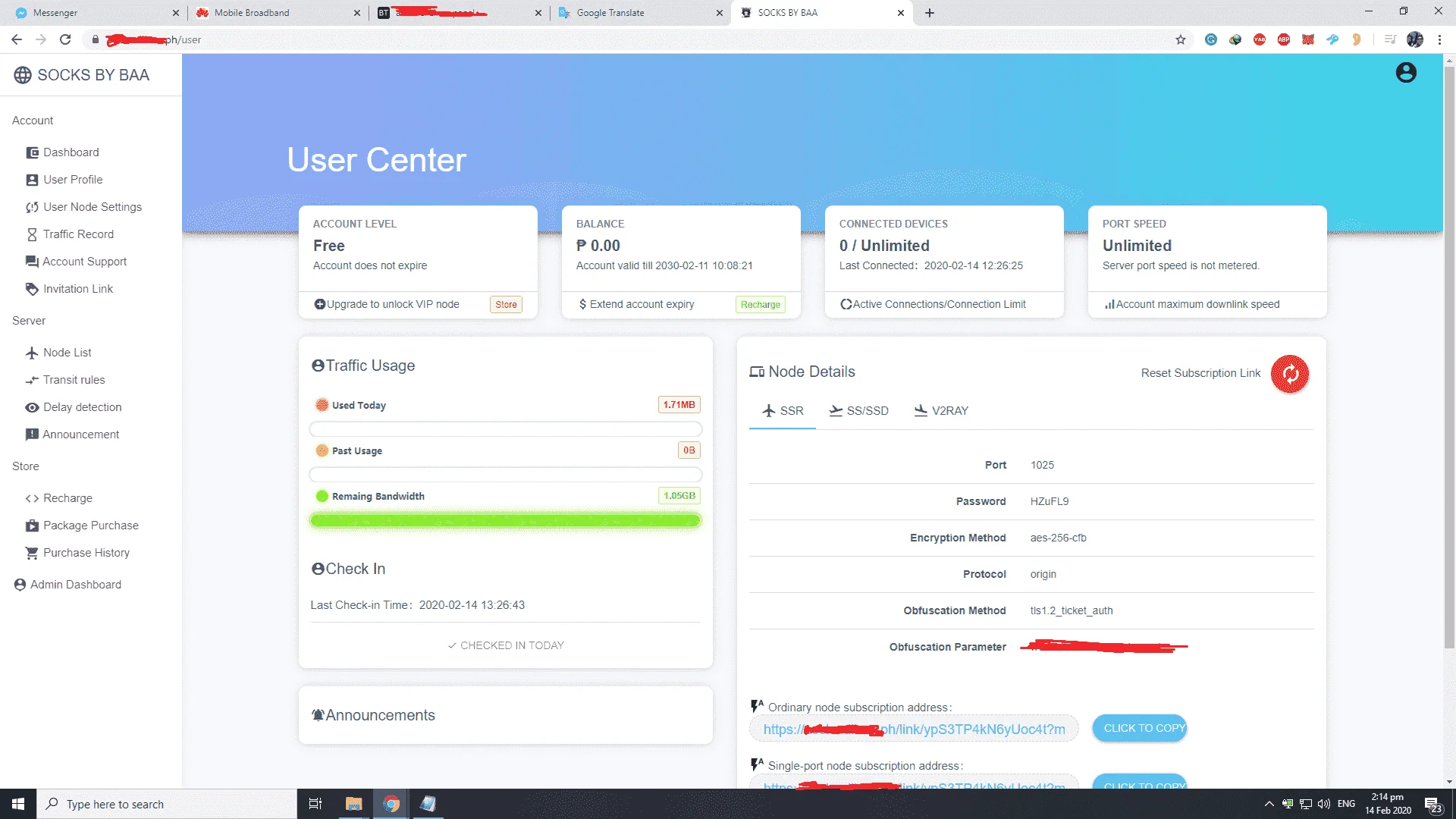Image resolution: width=1456 pixels, height=819 pixels.
Task: Open File Explorer from the taskbar
Action: [x=353, y=804]
